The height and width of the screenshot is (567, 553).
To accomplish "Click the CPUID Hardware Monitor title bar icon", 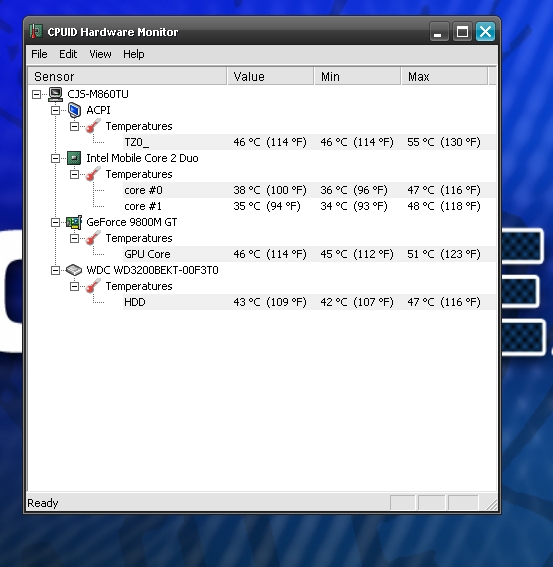I will tap(36, 31).
